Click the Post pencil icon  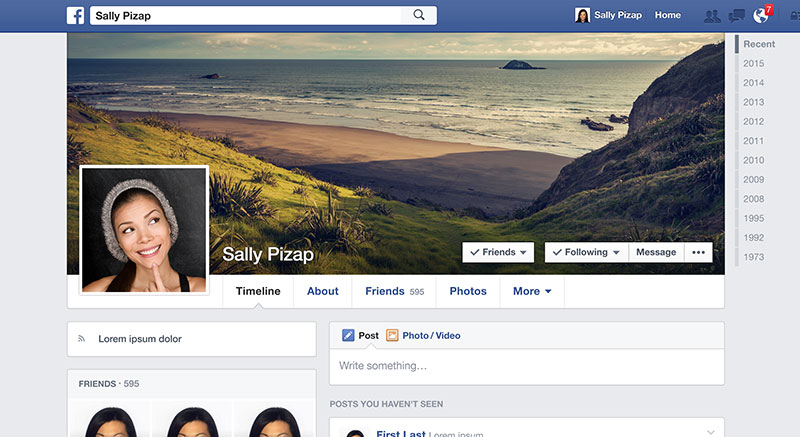[348, 335]
